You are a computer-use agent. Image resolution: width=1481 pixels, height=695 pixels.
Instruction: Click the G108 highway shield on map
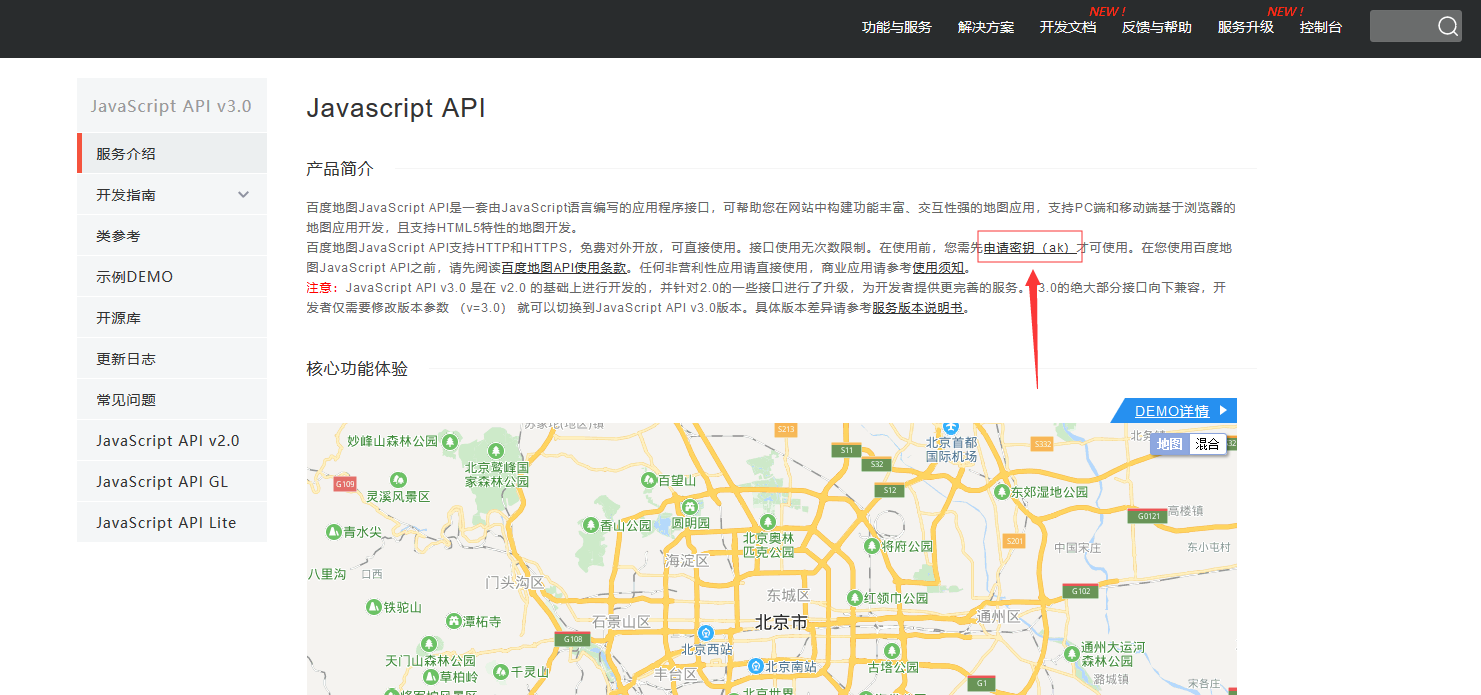[574, 639]
